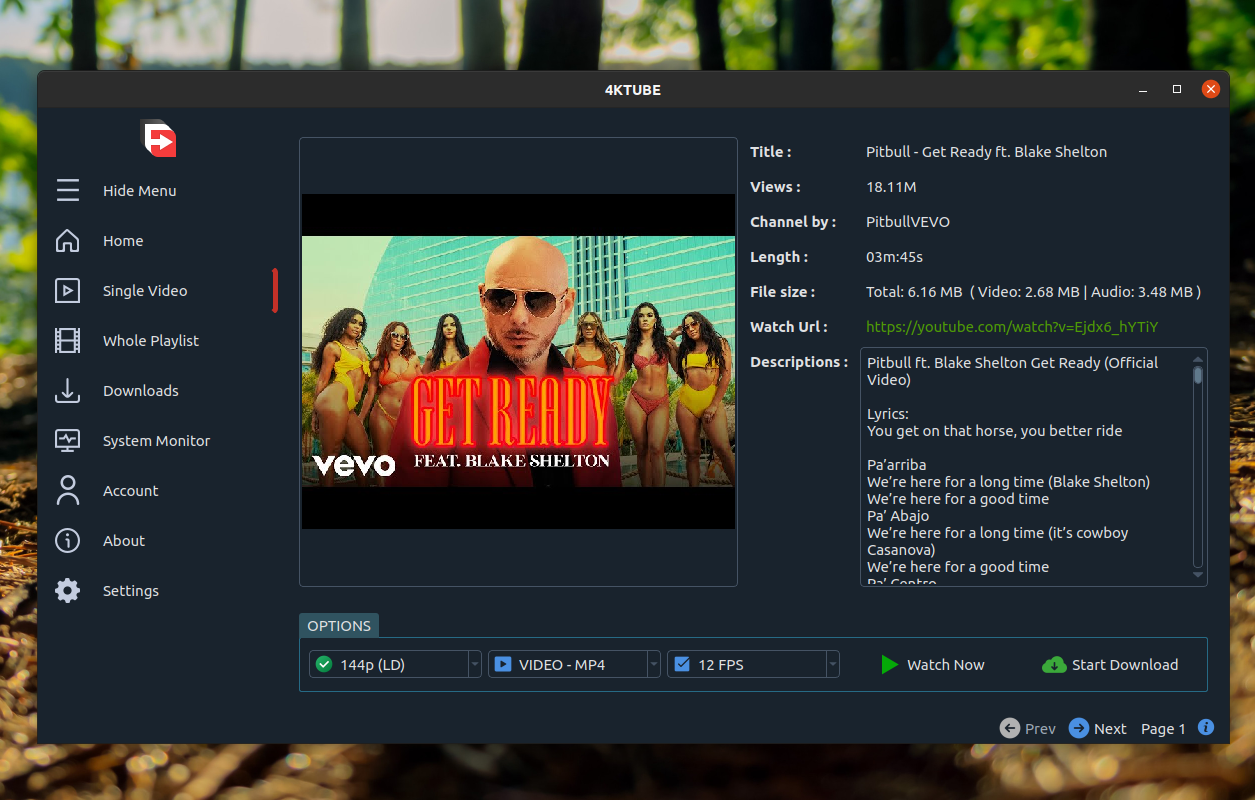Click the Settings gear icon
1255x800 pixels.
(67, 590)
